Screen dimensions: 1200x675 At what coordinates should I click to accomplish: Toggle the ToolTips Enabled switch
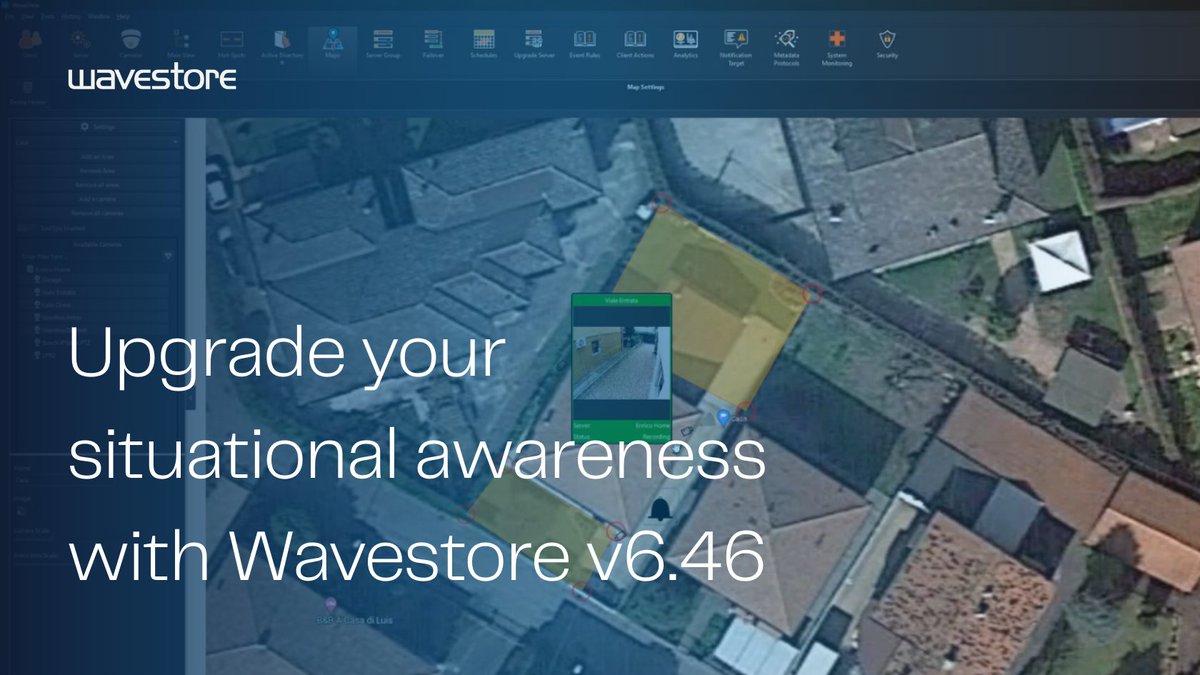[x=24, y=228]
